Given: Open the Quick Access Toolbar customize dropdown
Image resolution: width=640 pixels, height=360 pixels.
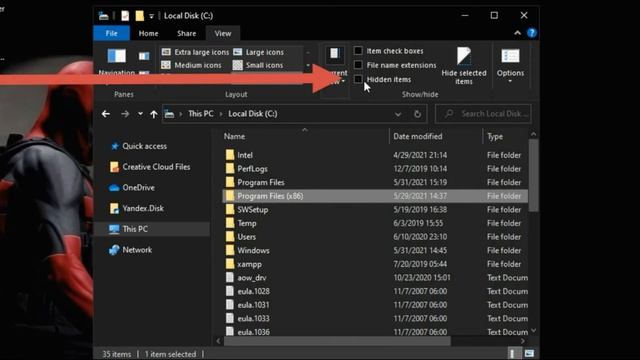Looking at the screenshot, I should pos(151,16).
